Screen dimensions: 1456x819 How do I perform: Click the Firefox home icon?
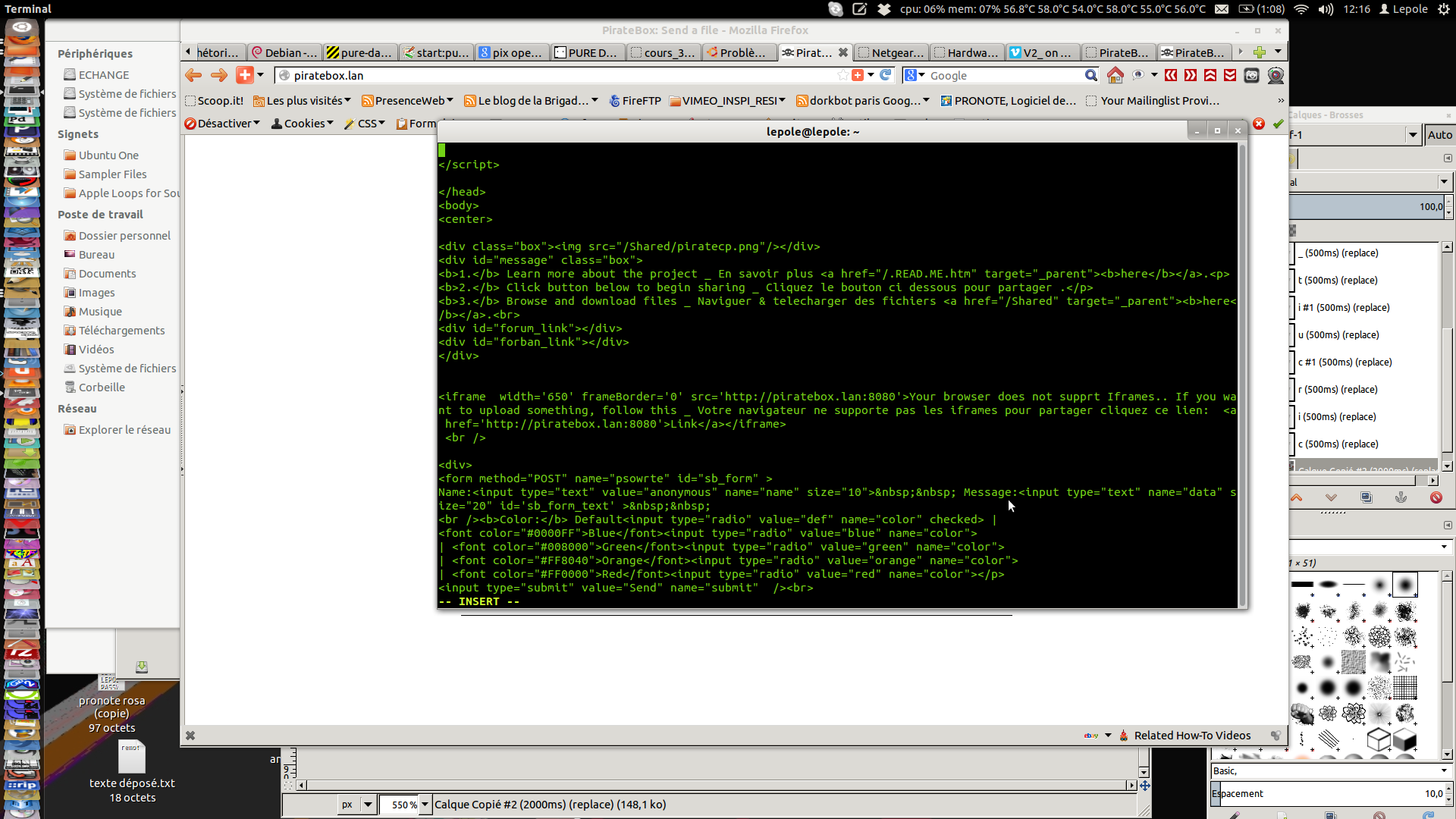[x=1115, y=75]
